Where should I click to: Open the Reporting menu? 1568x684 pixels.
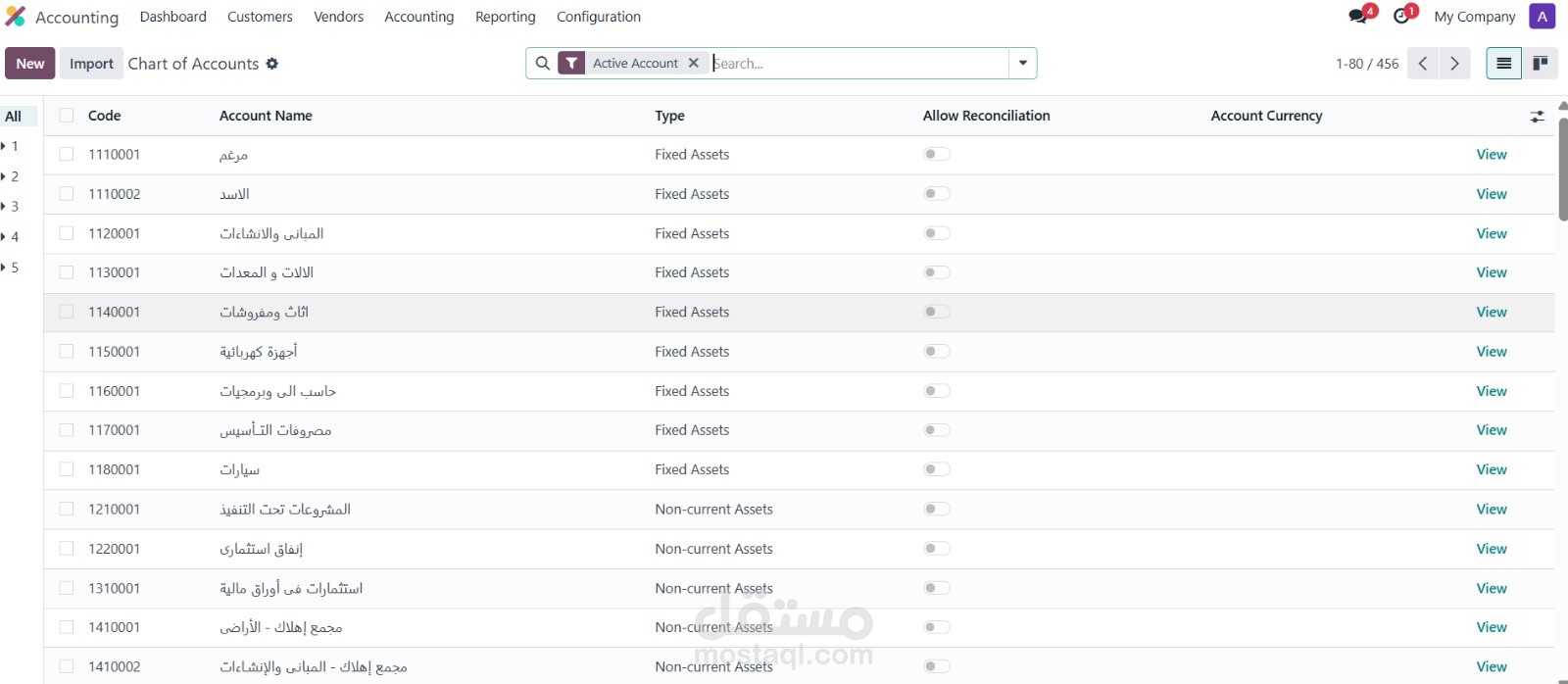(505, 17)
